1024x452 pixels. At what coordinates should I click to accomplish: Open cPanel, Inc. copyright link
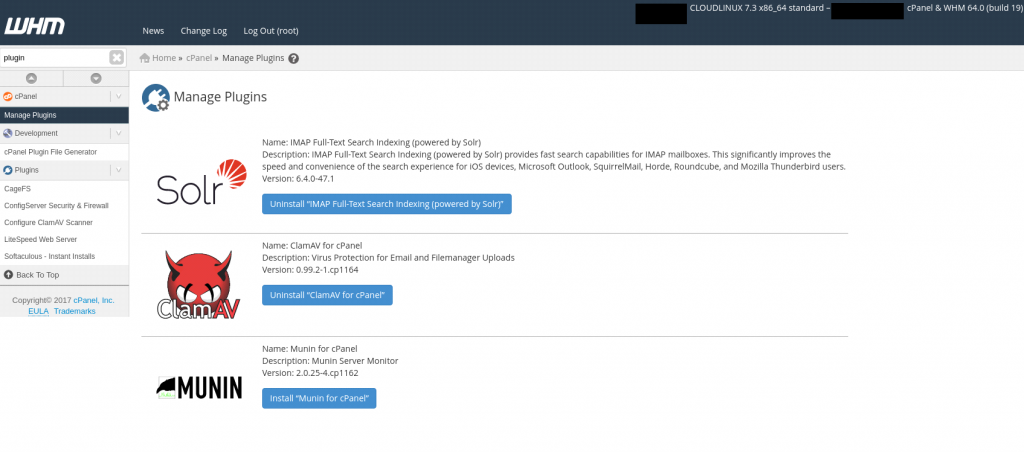tap(93, 300)
